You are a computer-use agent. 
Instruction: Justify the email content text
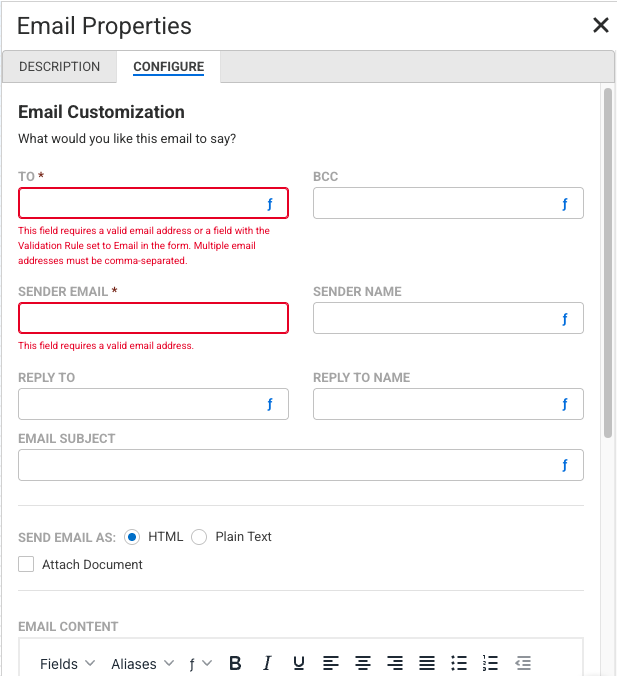click(x=427, y=663)
